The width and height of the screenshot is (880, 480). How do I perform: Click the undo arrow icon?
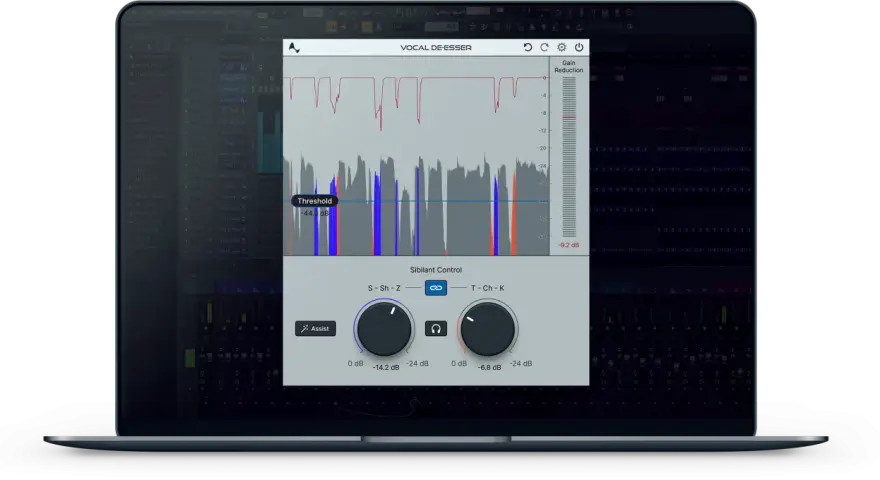(528, 48)
